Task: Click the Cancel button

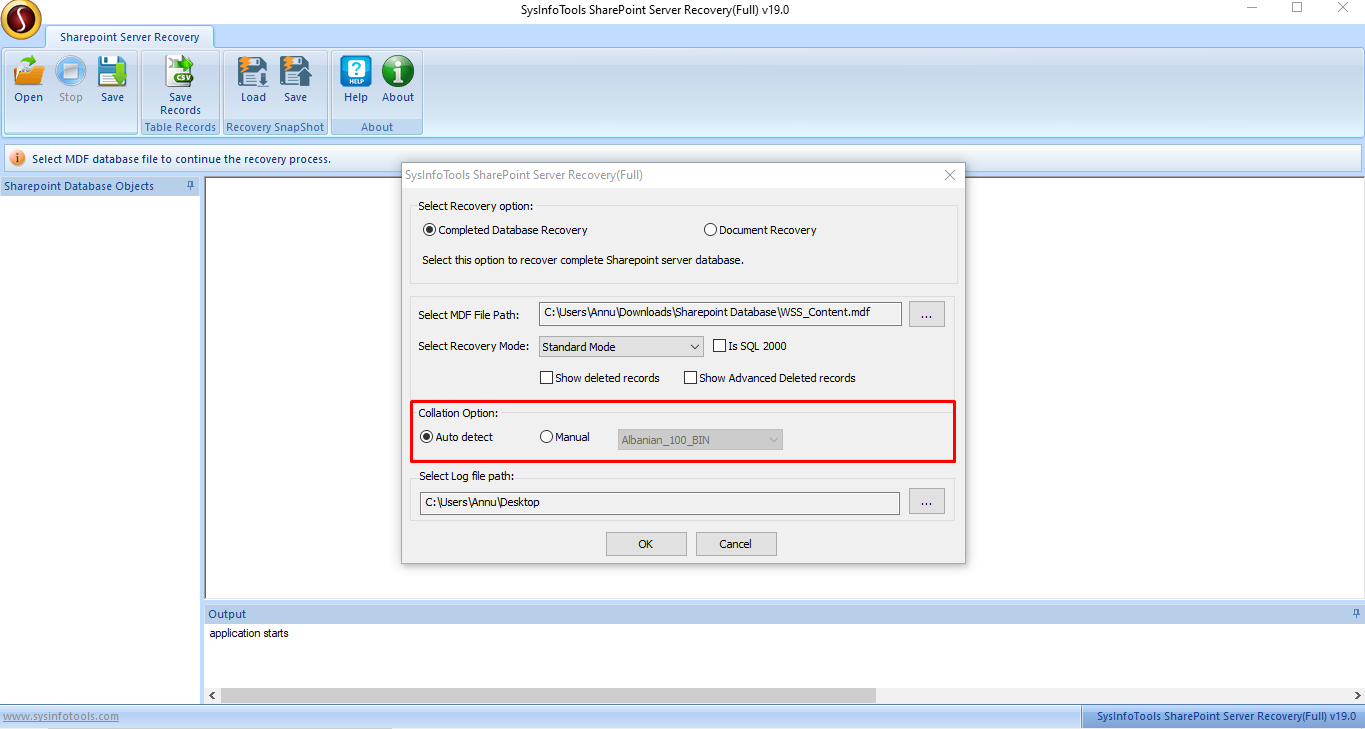Action: (x=736, y=544)
